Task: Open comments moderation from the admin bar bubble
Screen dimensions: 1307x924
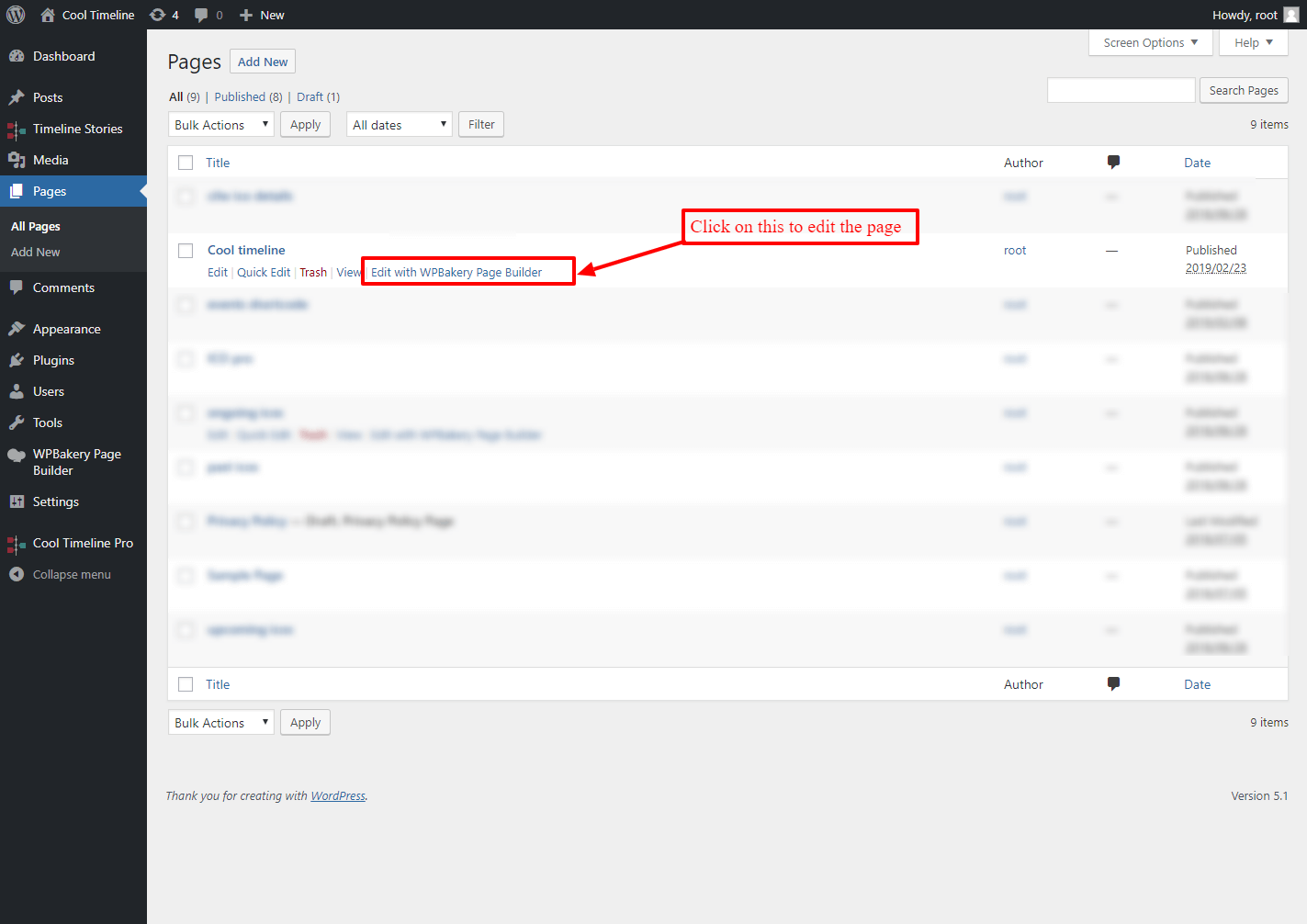Action: coord(203,15)
